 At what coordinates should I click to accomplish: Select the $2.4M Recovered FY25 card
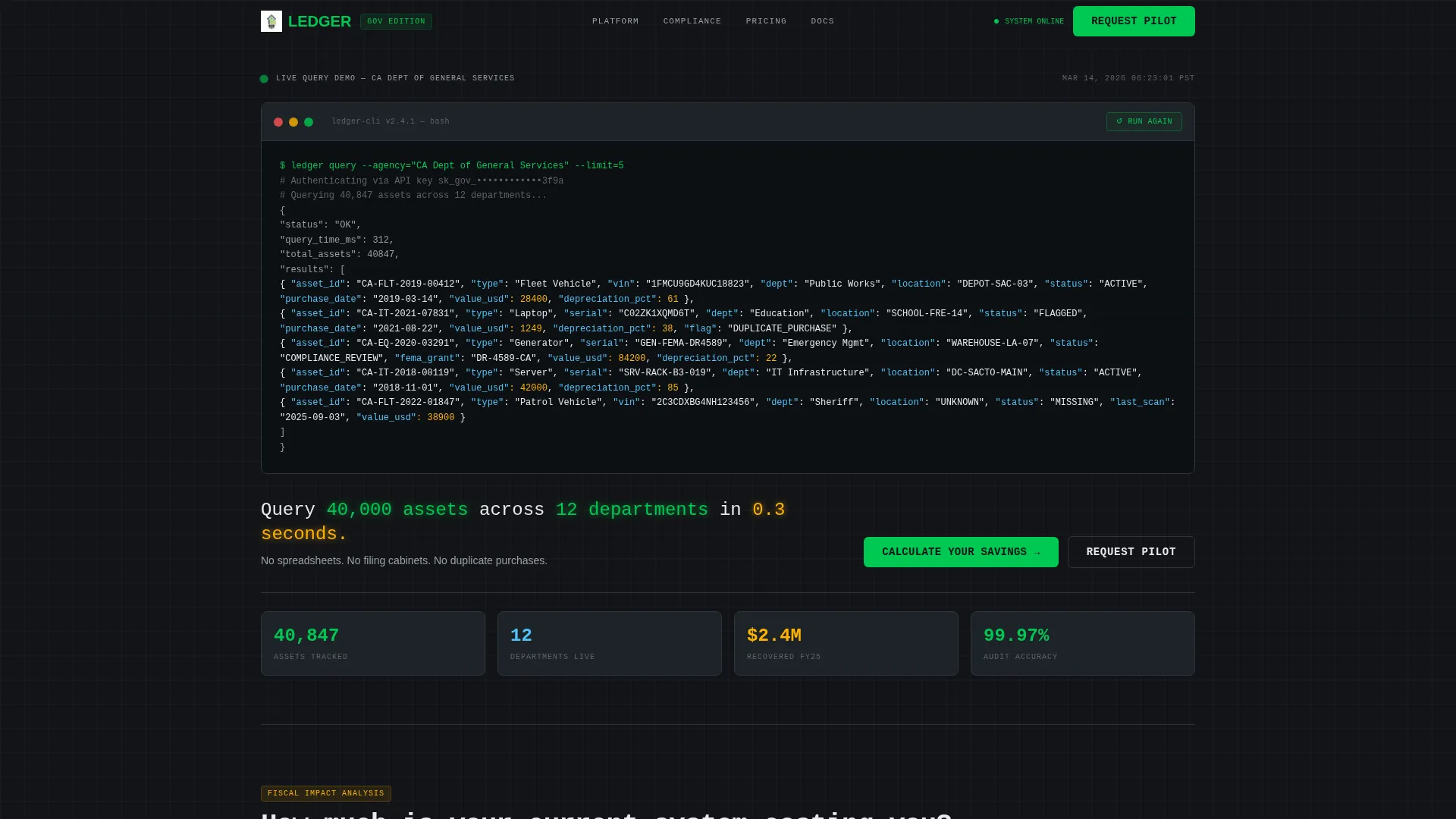846,643
